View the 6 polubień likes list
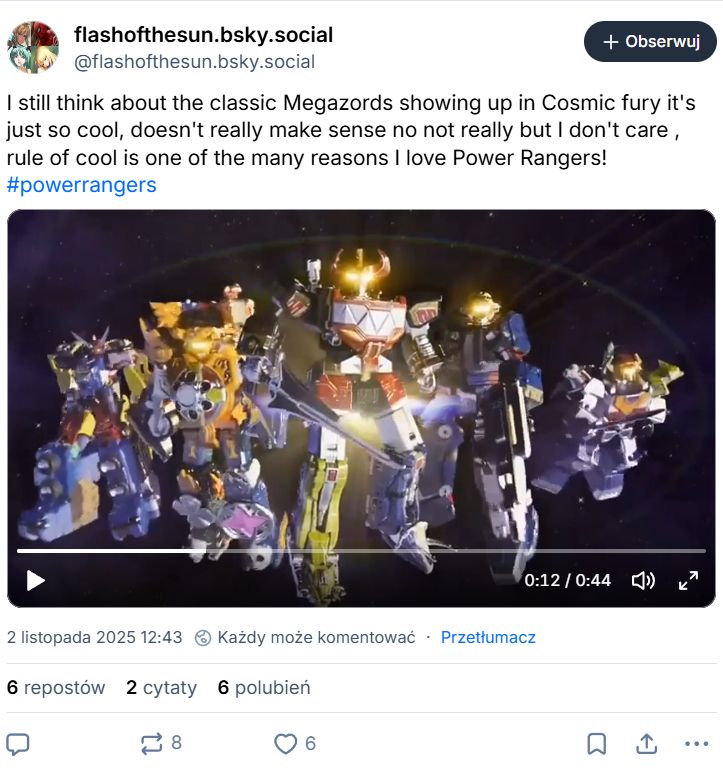 (264, 687)
